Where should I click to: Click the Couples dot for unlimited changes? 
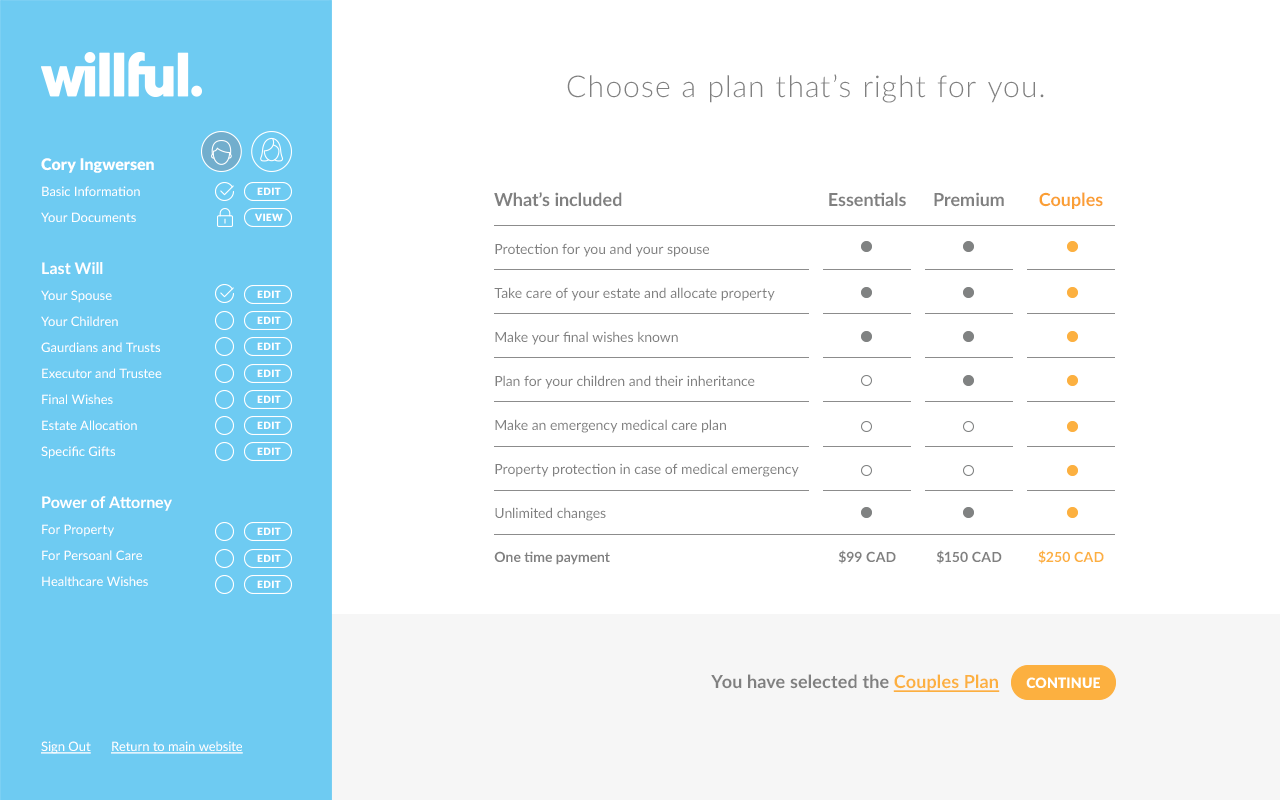tap(1072, 513)
